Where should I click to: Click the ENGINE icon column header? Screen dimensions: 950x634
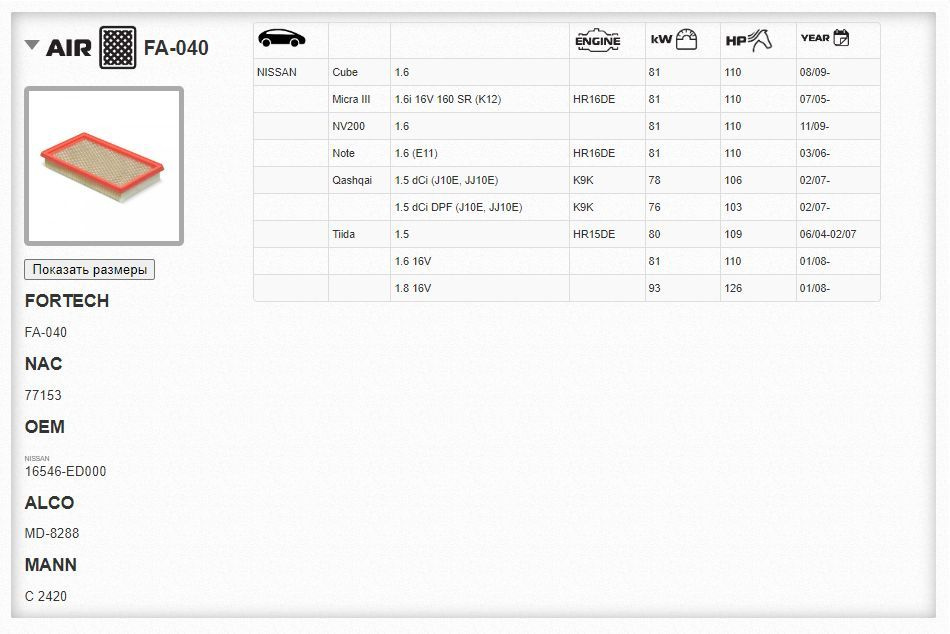(597, 41)
